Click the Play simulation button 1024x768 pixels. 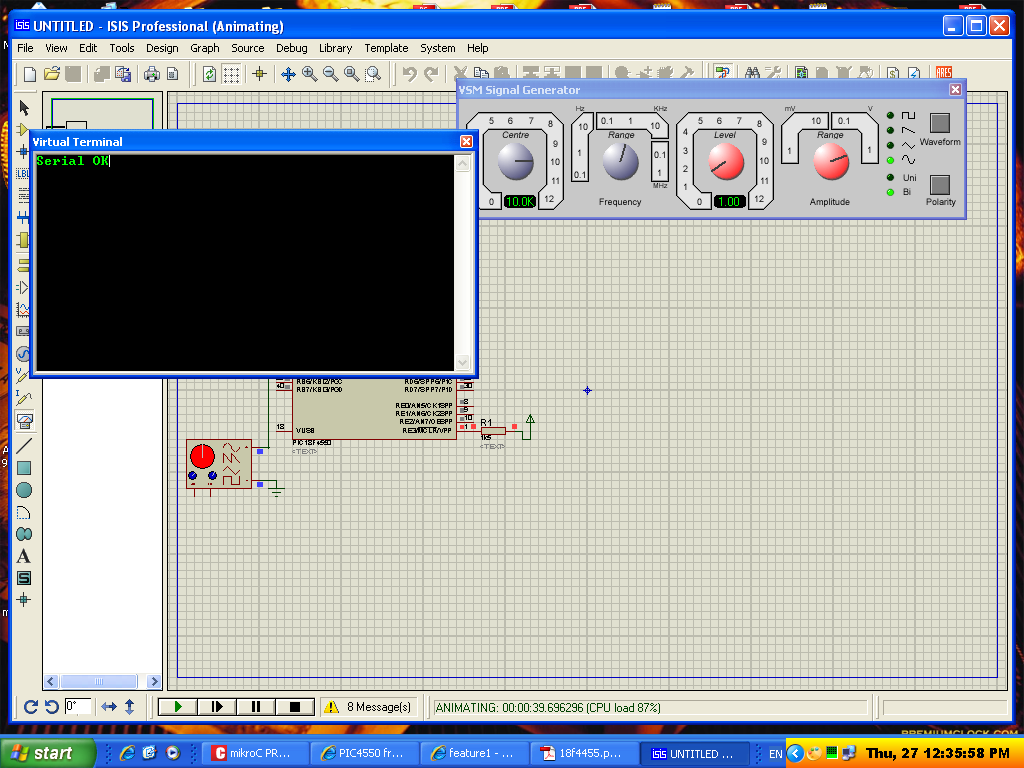coord(178,707)
